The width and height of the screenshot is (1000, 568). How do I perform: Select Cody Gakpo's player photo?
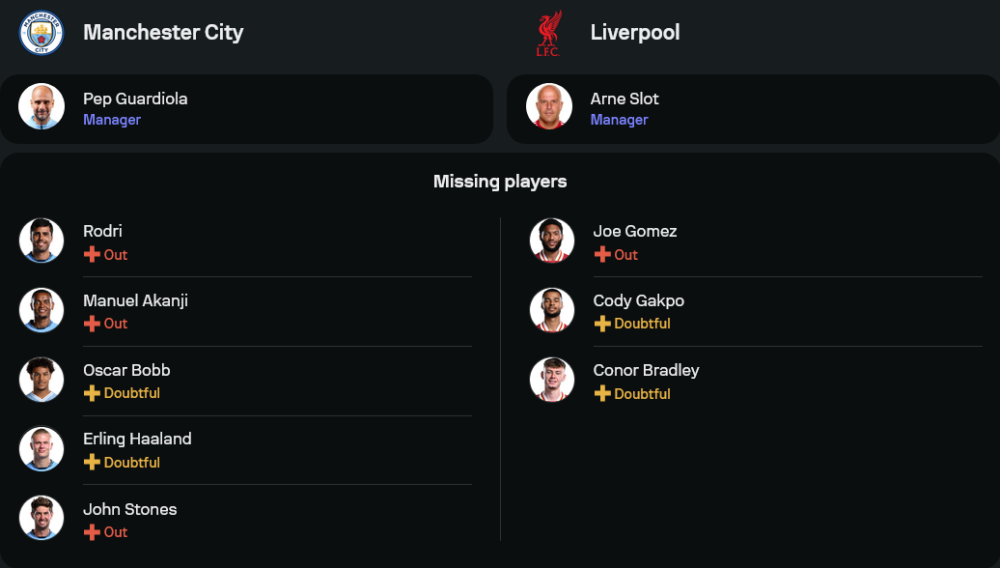click(552, 310)
